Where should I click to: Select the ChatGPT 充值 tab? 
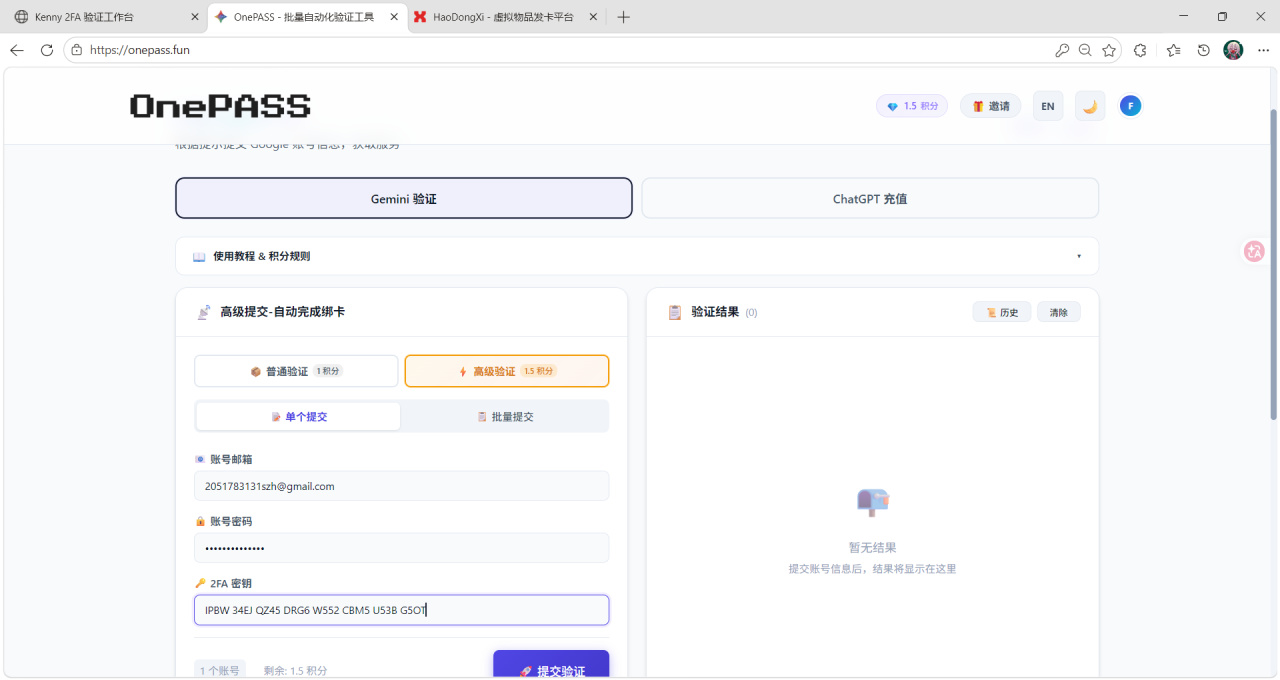pyautogui.click(x=870, y=198)
